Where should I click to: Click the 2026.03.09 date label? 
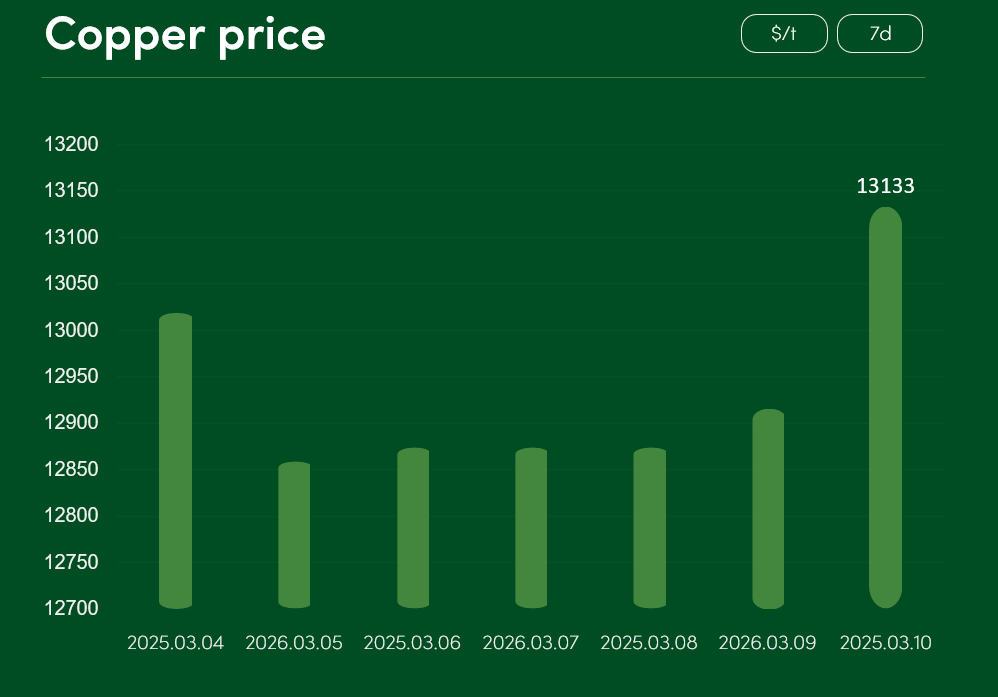(x=767, y=643)
